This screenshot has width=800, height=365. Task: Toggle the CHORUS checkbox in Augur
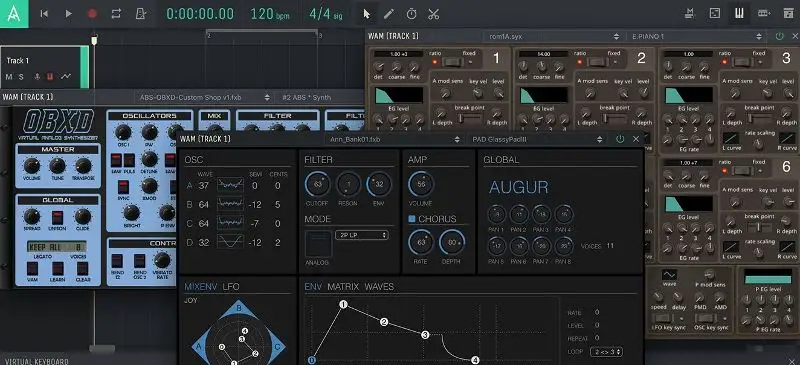pyautogui.click(x=411, y=219)
